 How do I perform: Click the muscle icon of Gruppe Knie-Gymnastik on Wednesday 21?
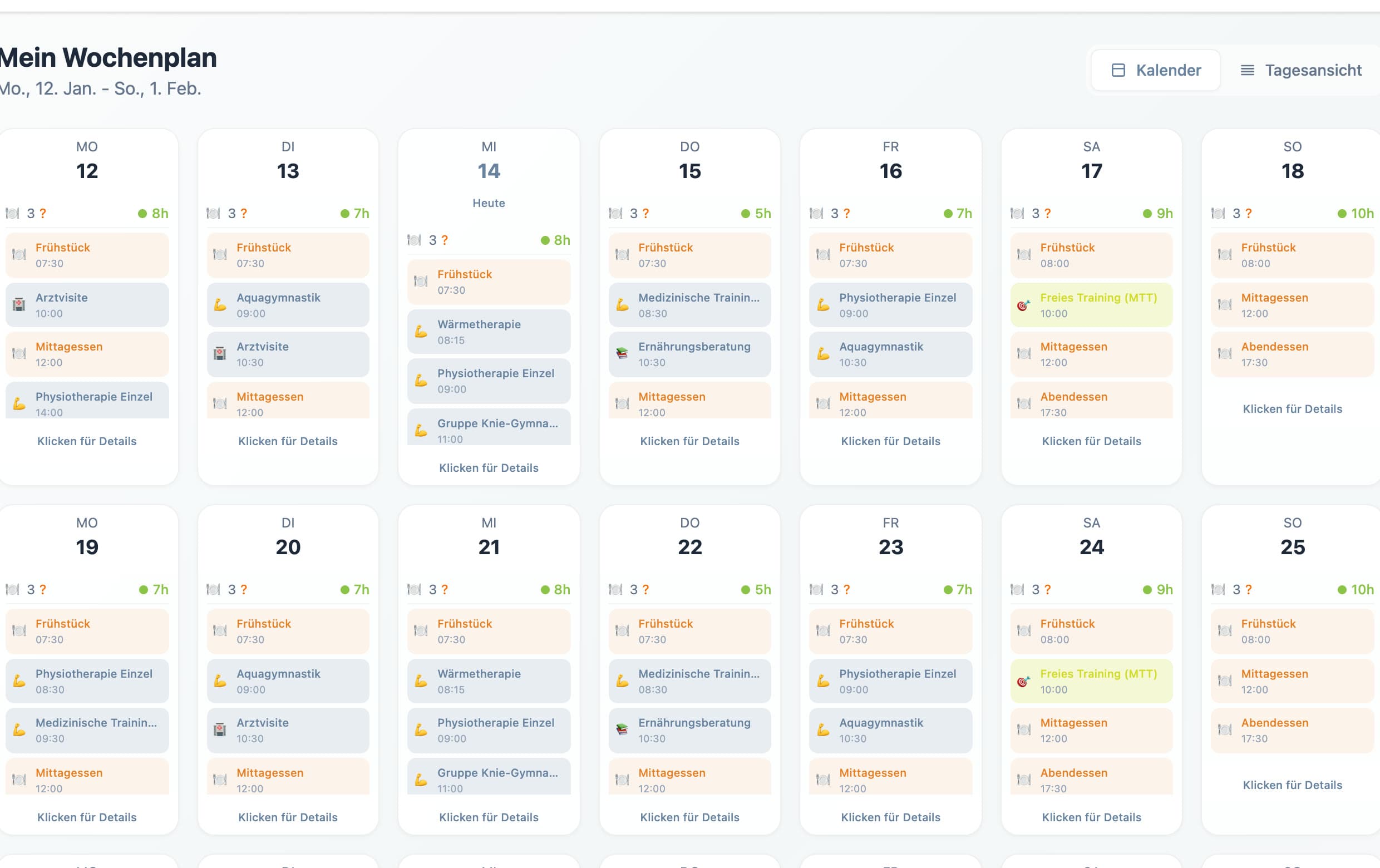pos(421,779)
